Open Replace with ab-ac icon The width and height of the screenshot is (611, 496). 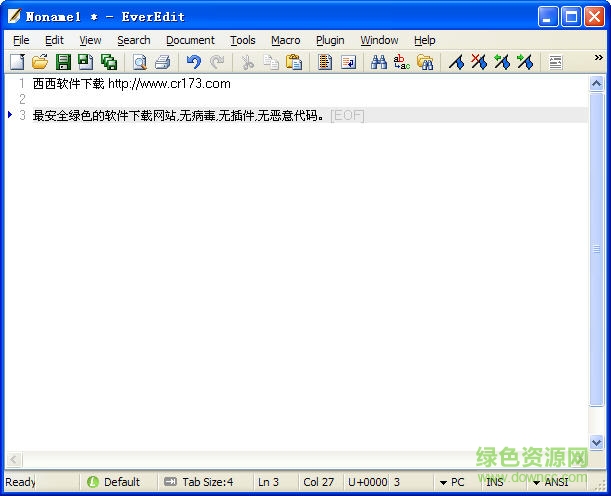[402, 62]
